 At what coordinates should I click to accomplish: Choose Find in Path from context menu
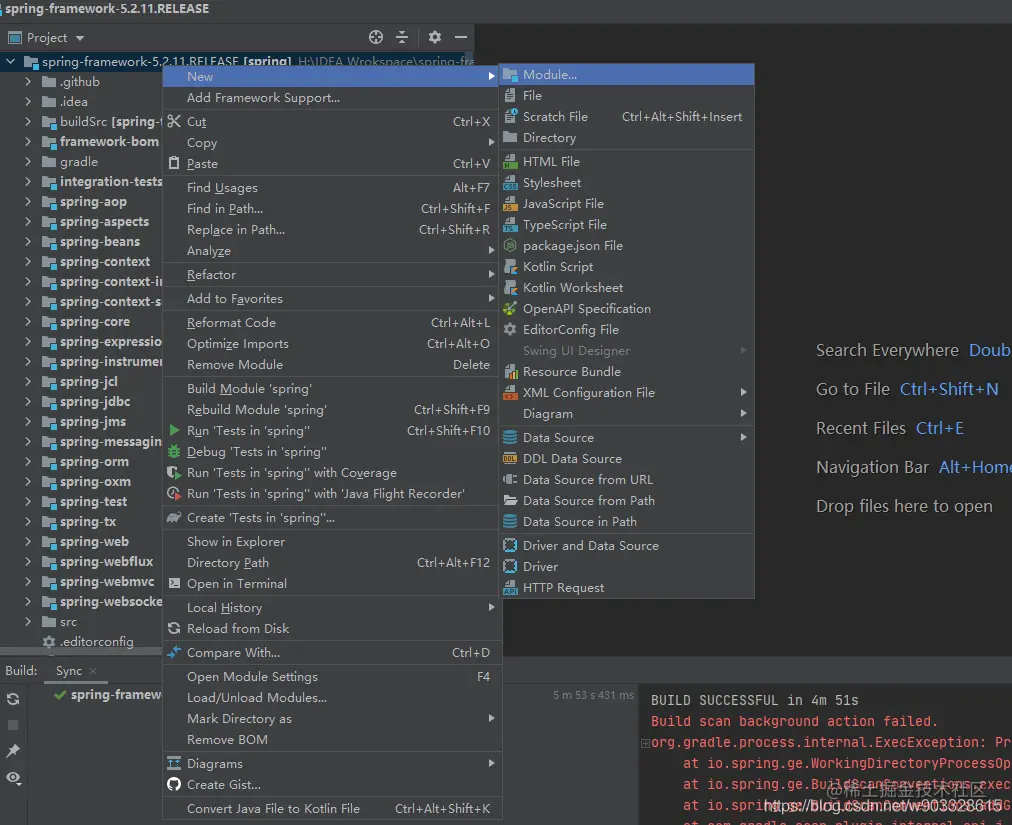pos(330,209)
